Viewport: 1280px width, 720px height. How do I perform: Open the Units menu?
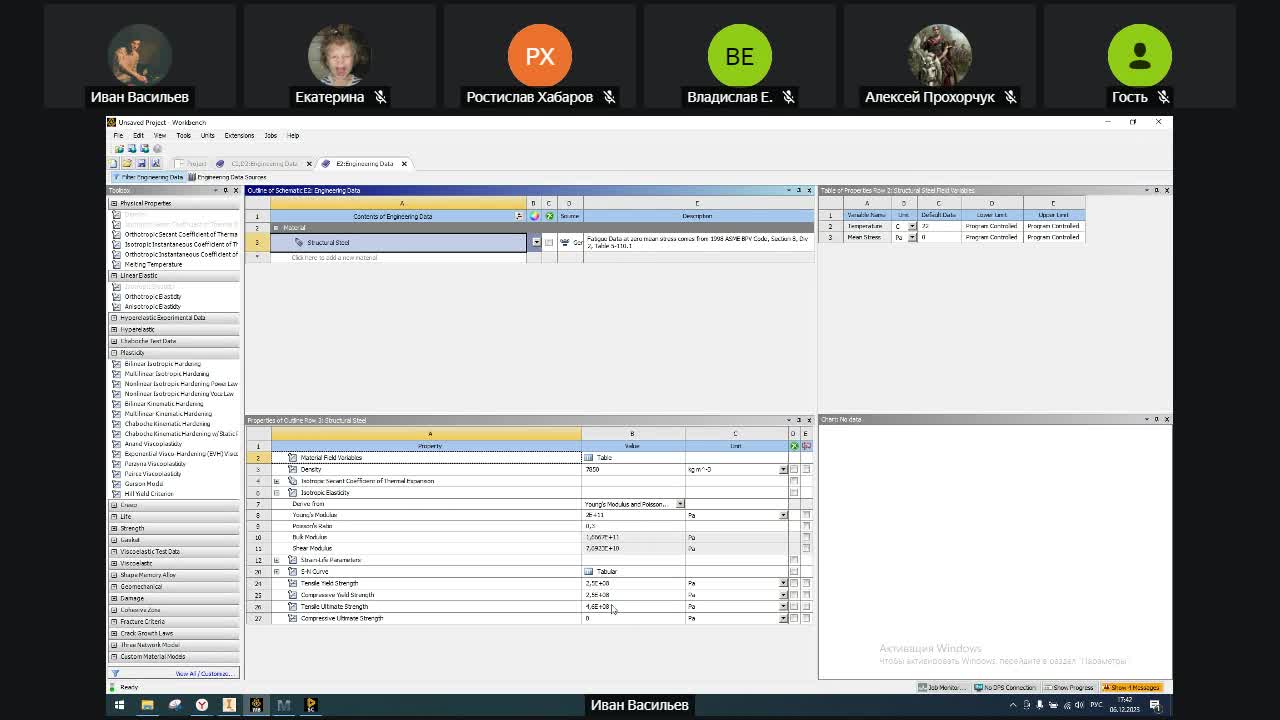coord(207,135)
